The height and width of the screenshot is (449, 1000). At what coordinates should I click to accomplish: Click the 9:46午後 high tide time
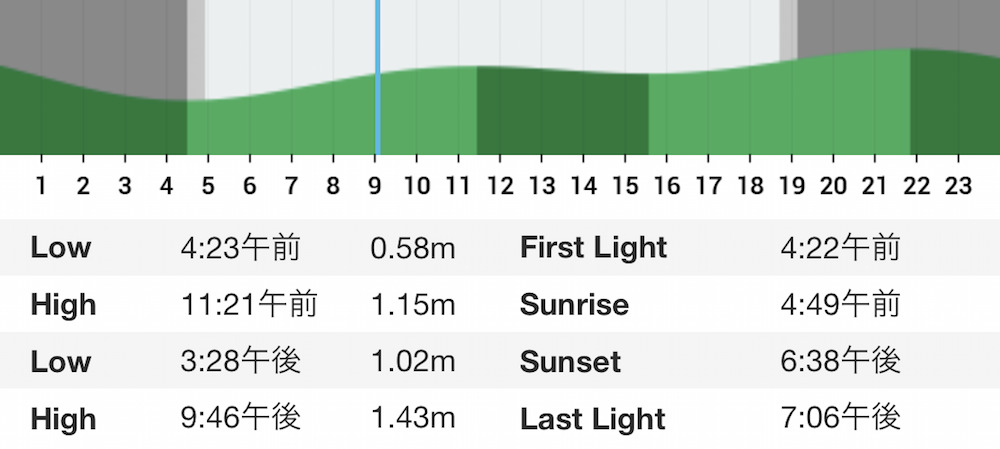click(240, 419)
